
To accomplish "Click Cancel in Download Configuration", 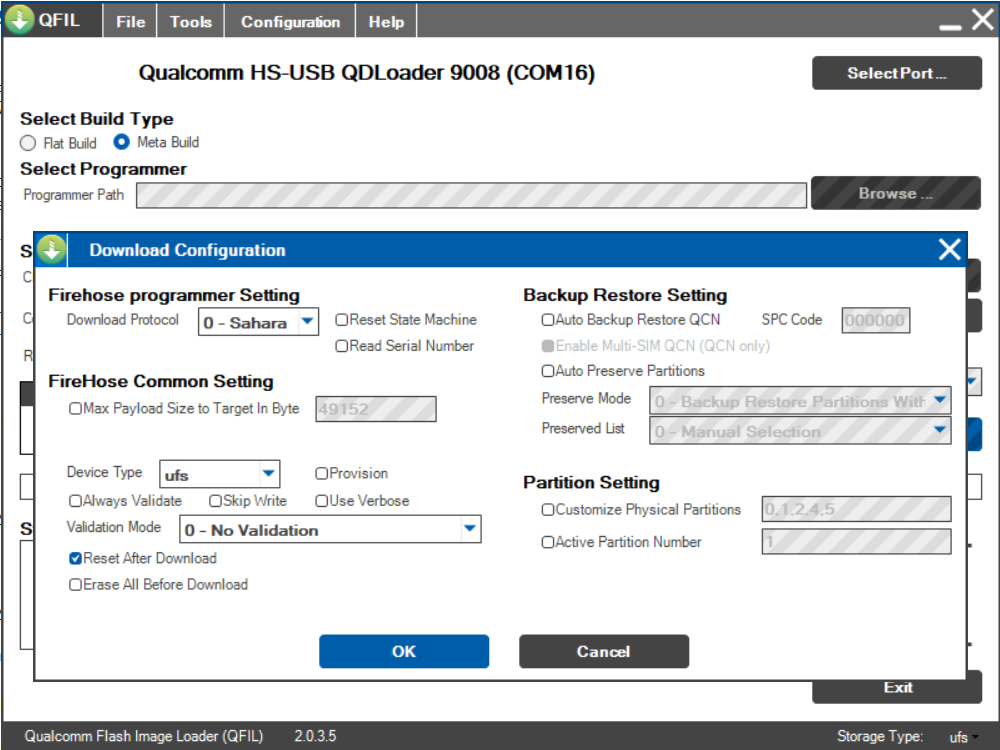I will (x=603, y=651).
